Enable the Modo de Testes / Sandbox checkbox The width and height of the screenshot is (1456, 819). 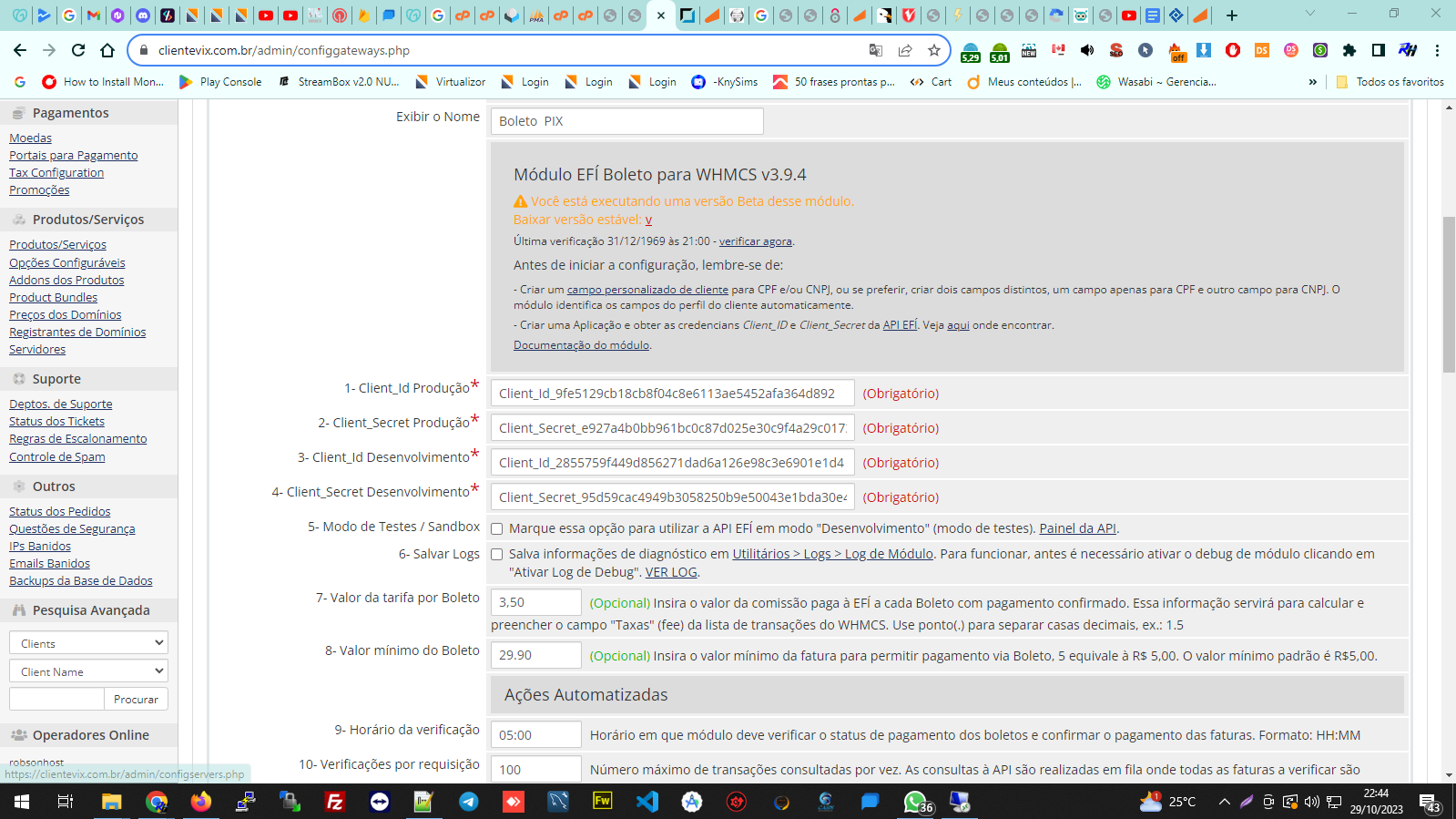click(496, 528)
